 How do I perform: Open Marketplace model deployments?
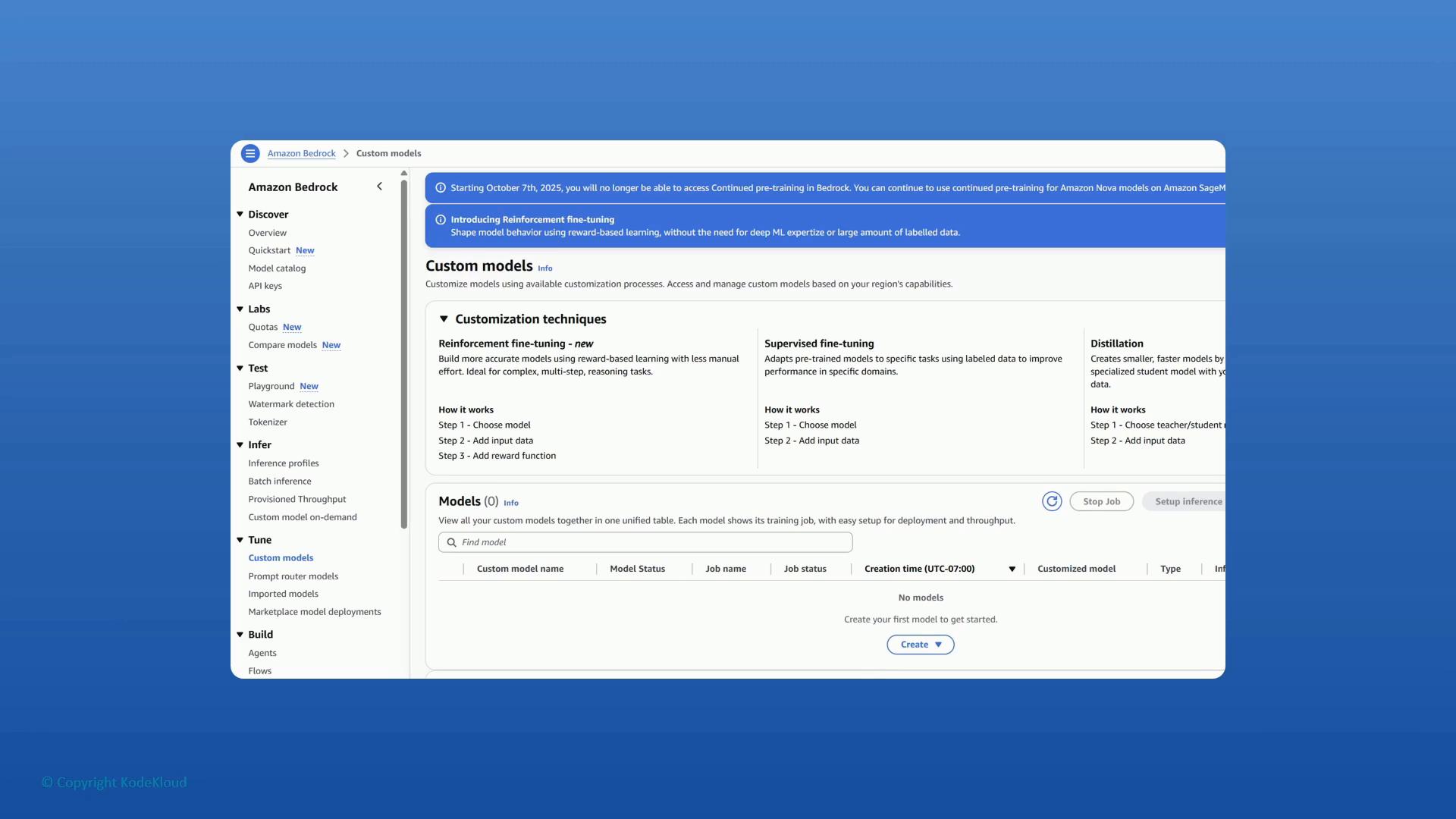click(315, 612)
